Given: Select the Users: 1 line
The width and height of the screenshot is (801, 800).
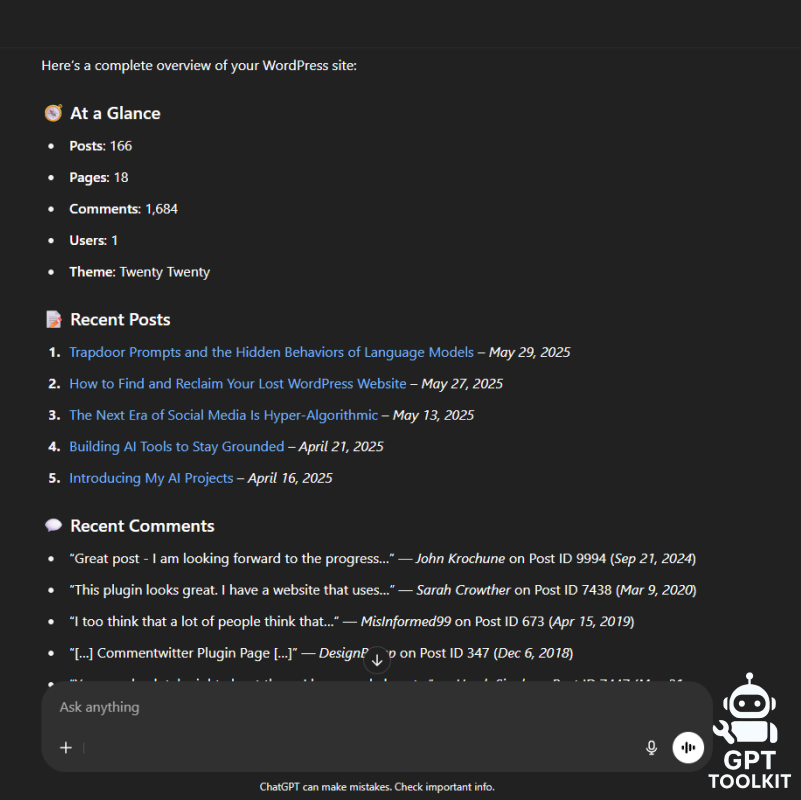Looking at the screenshot, I should pos(93,241).
